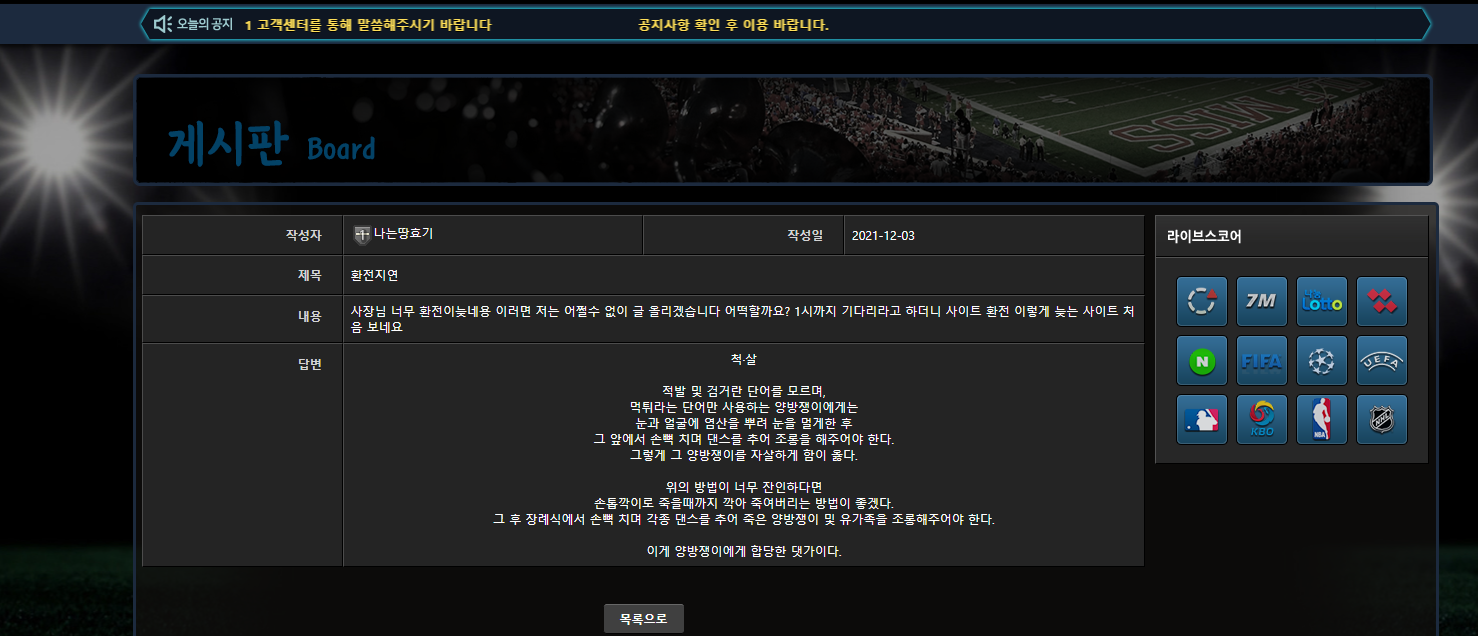Click the author name 나는땅효기

[403, 234]
